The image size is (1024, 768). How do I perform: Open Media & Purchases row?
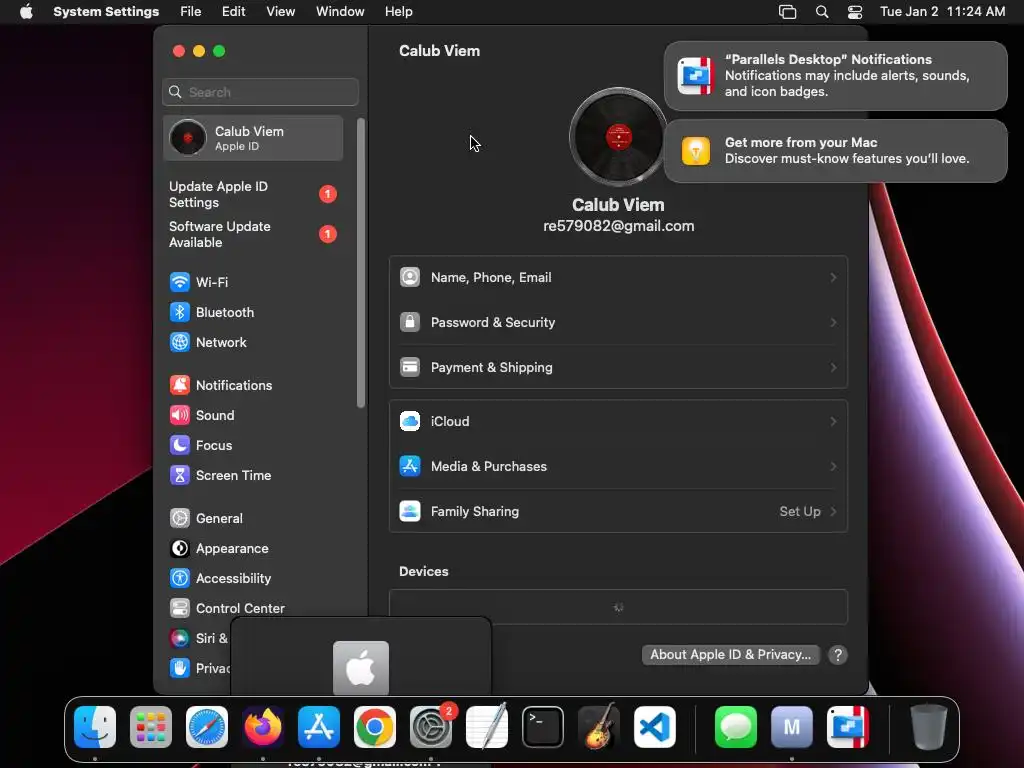(618, 466)
